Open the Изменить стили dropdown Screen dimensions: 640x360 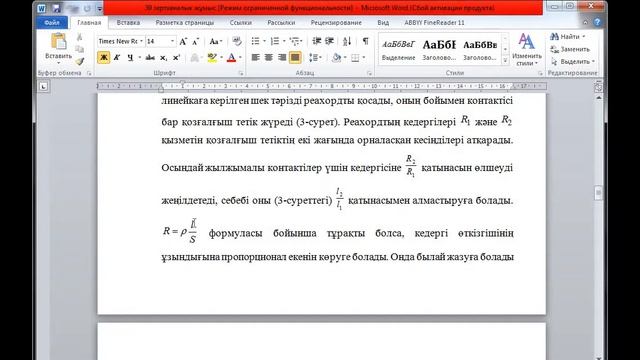pyautogui.click(x=527, y=50)
